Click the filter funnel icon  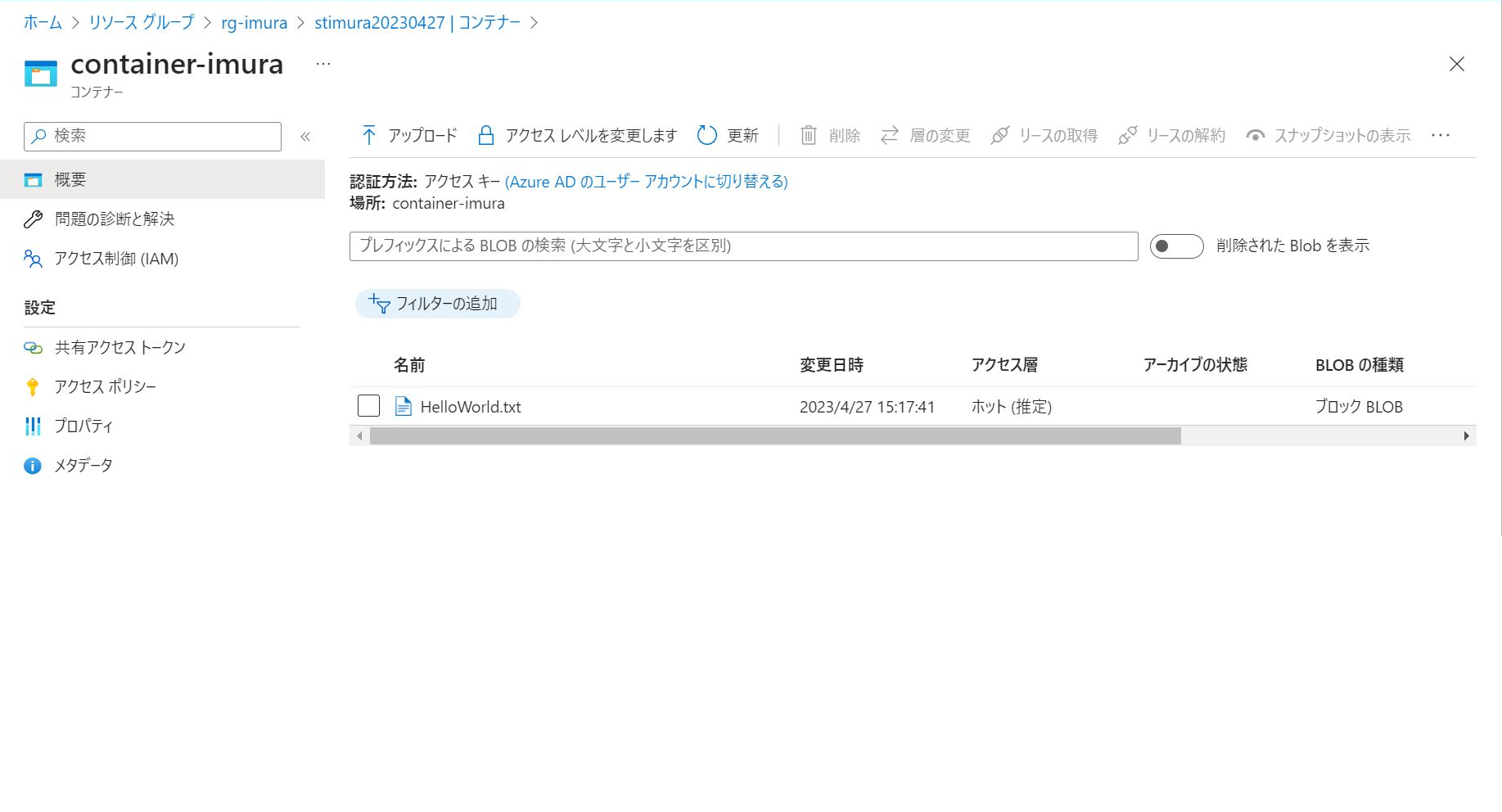click(x=379, y=304)
